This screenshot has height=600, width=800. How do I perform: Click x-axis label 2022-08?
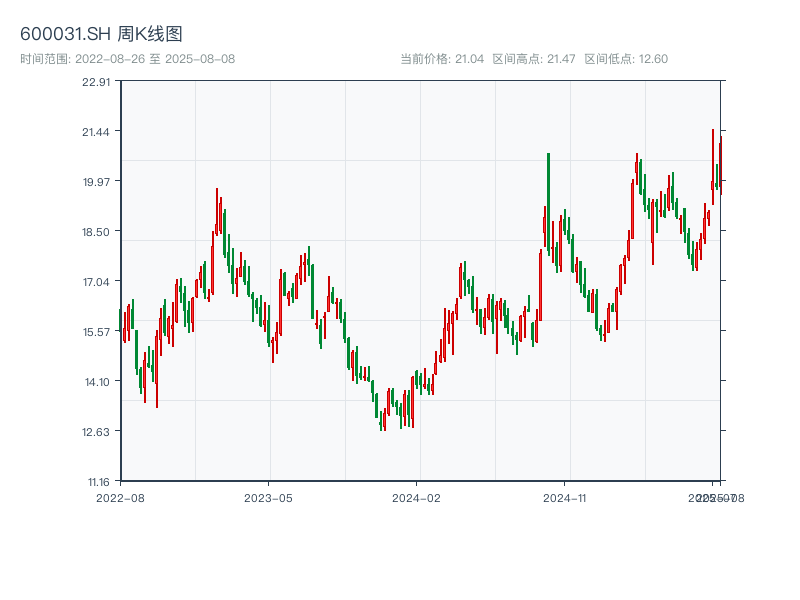tap(120, 498)
